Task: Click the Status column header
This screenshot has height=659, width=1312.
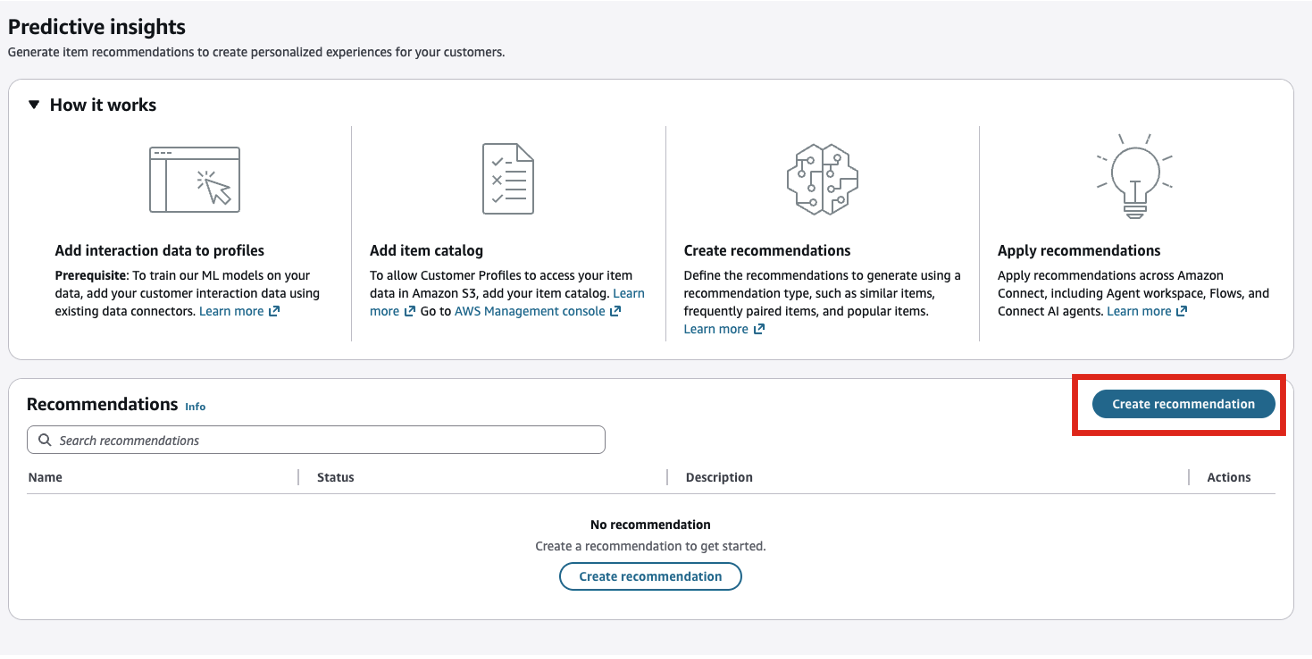Action: (x=336, y=477)
